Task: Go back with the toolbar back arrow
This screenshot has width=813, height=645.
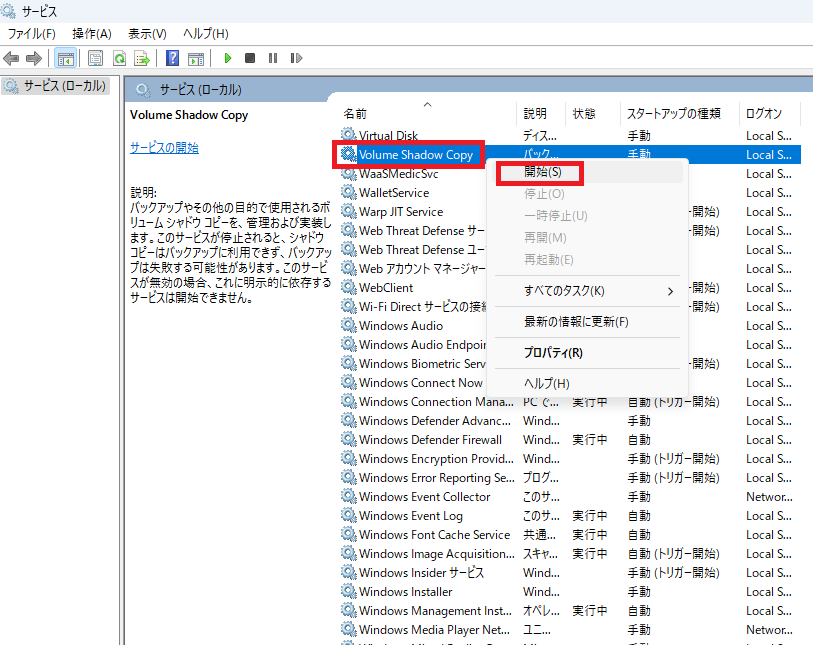Action: pyautogui.click(x=11, y=58)
